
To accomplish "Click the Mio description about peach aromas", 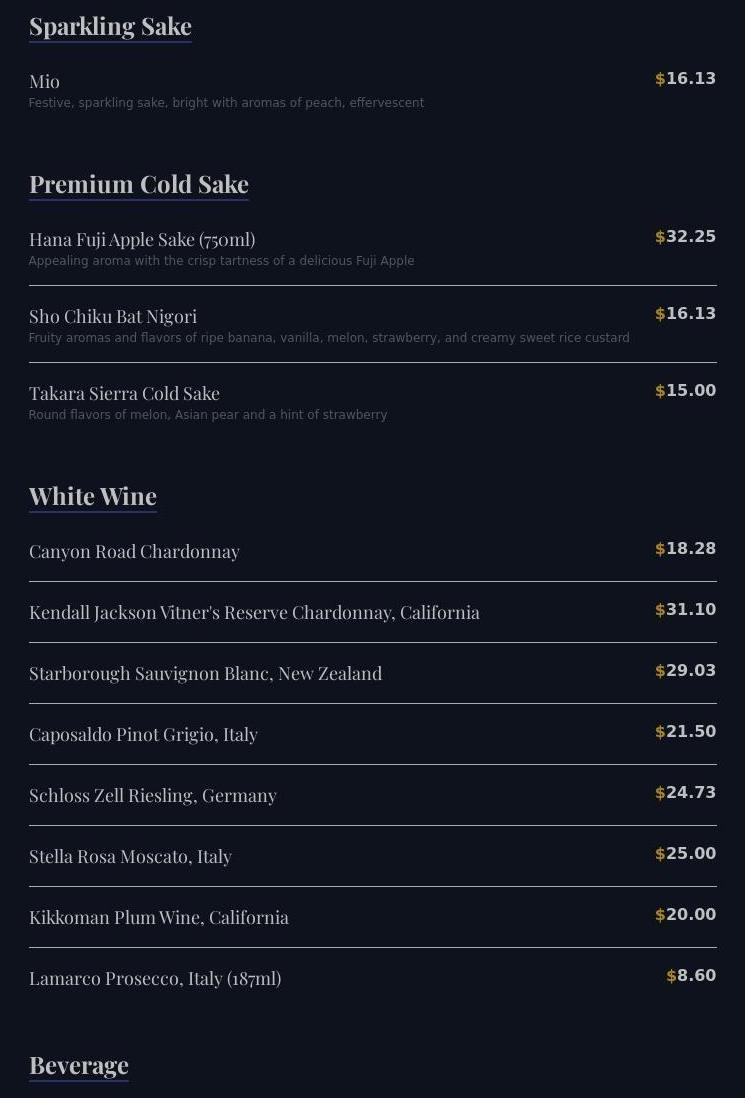I will 226,103.
